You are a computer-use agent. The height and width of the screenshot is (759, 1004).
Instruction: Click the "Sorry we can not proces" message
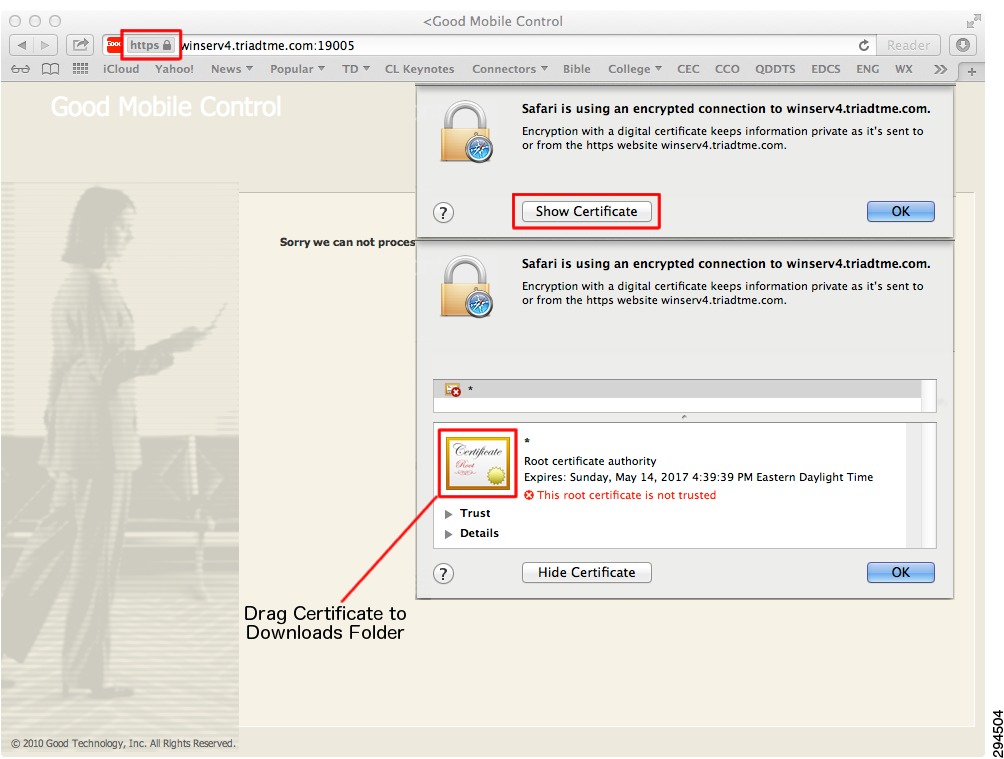pos(347,242)
